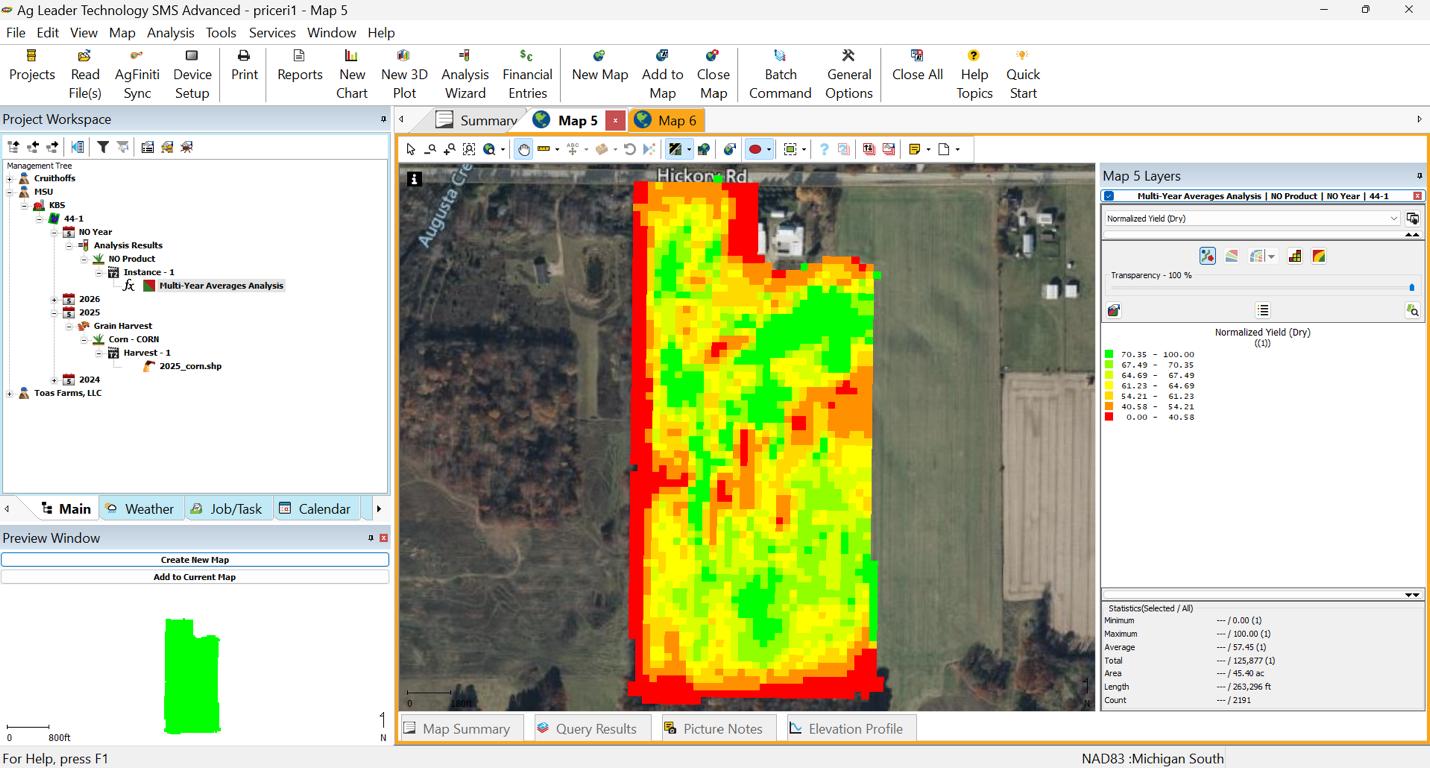This screenshot has height=768, width=1430.
Task: Expand the 2024 year node
Action: pyautogui.click(x=55, y=380)
